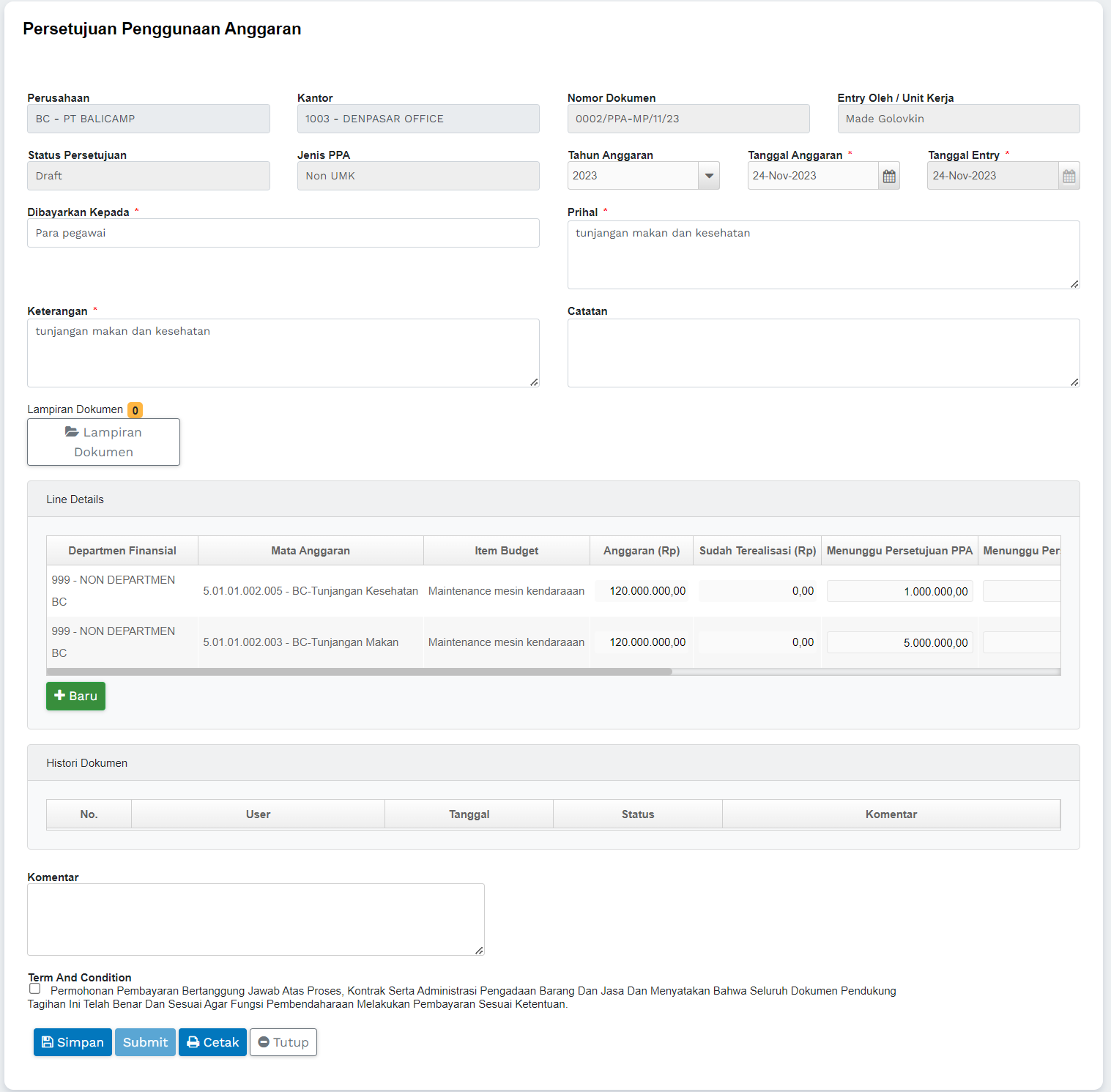
Task: Open the Tanggal Anggaran calendar picker
Action: 889,176
